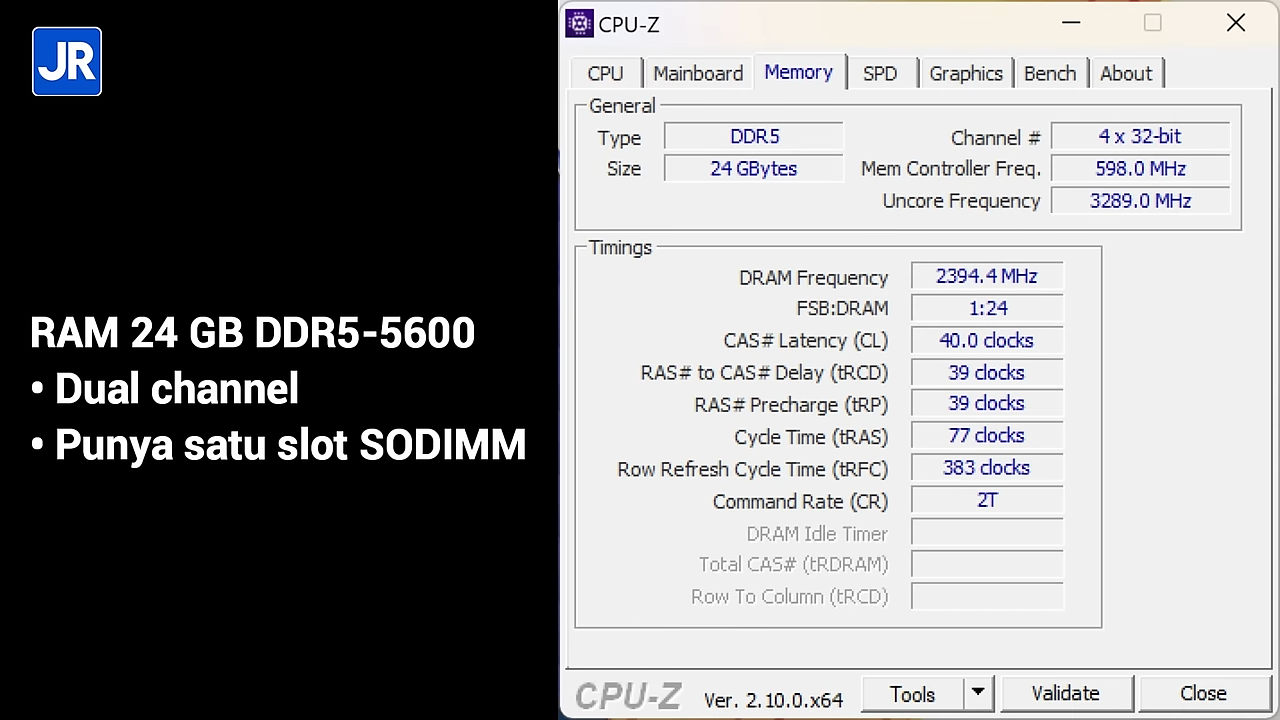Click the "Uncore Frequency" label
The width and height of the screenshot is (1280, 720).
[x=961, y=201]
